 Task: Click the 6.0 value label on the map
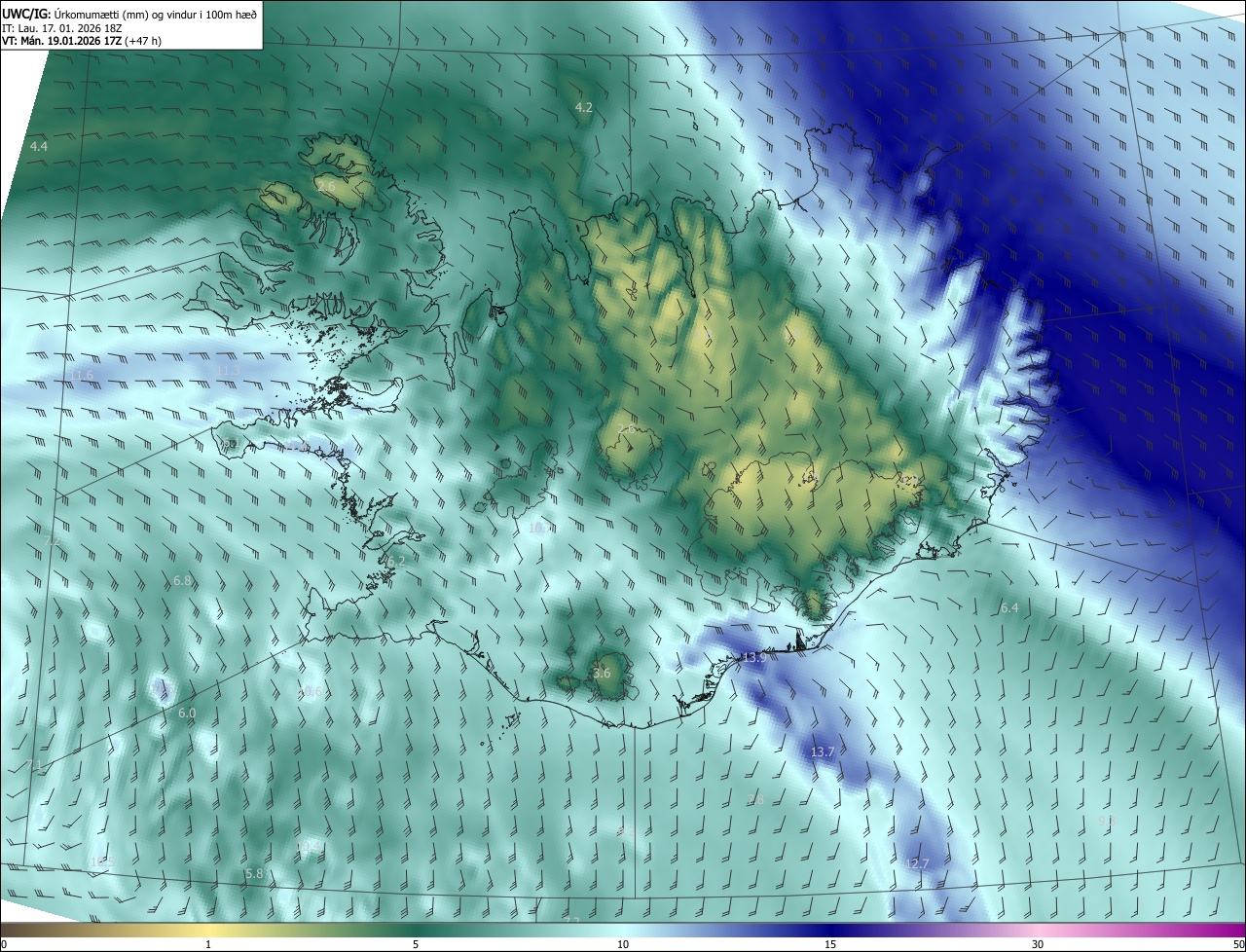coord(187,713)
